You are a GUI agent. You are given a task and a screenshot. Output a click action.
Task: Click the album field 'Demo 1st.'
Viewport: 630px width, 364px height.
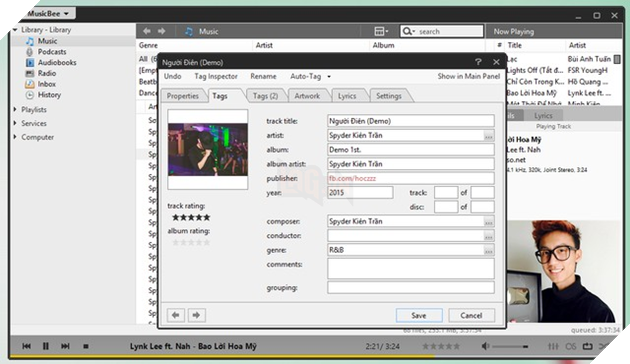click(x=411, y=149)
